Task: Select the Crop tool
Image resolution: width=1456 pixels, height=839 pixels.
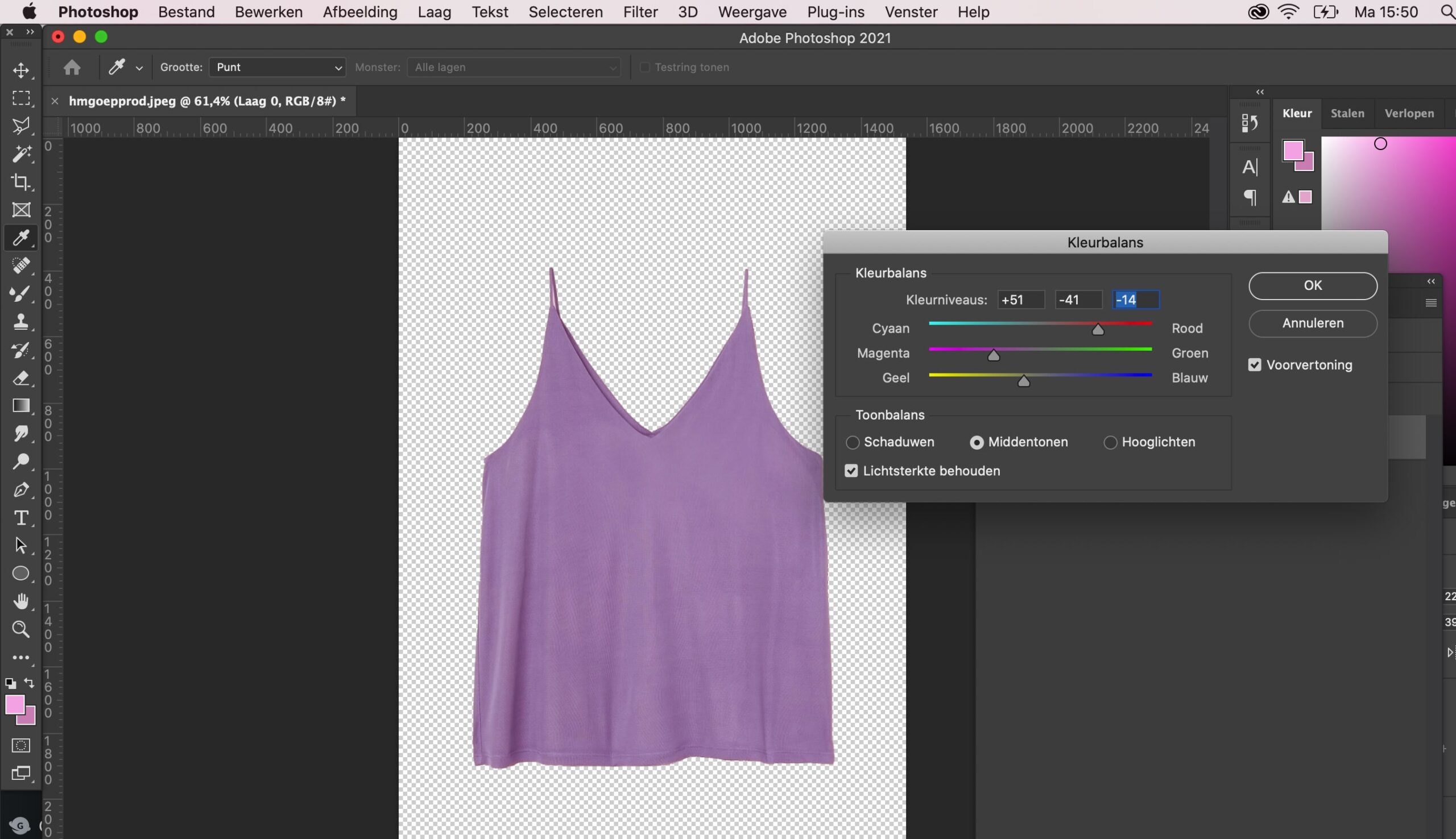Action: [x=21, y=182]
